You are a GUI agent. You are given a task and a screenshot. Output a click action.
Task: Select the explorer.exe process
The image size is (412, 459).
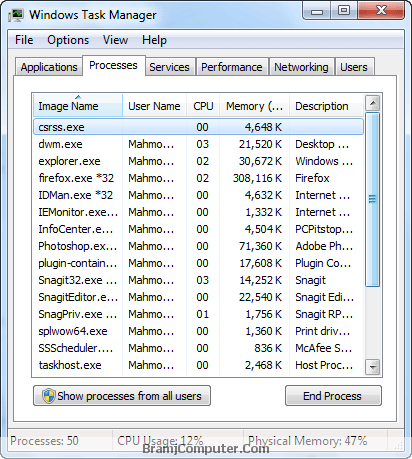[198, 161]
